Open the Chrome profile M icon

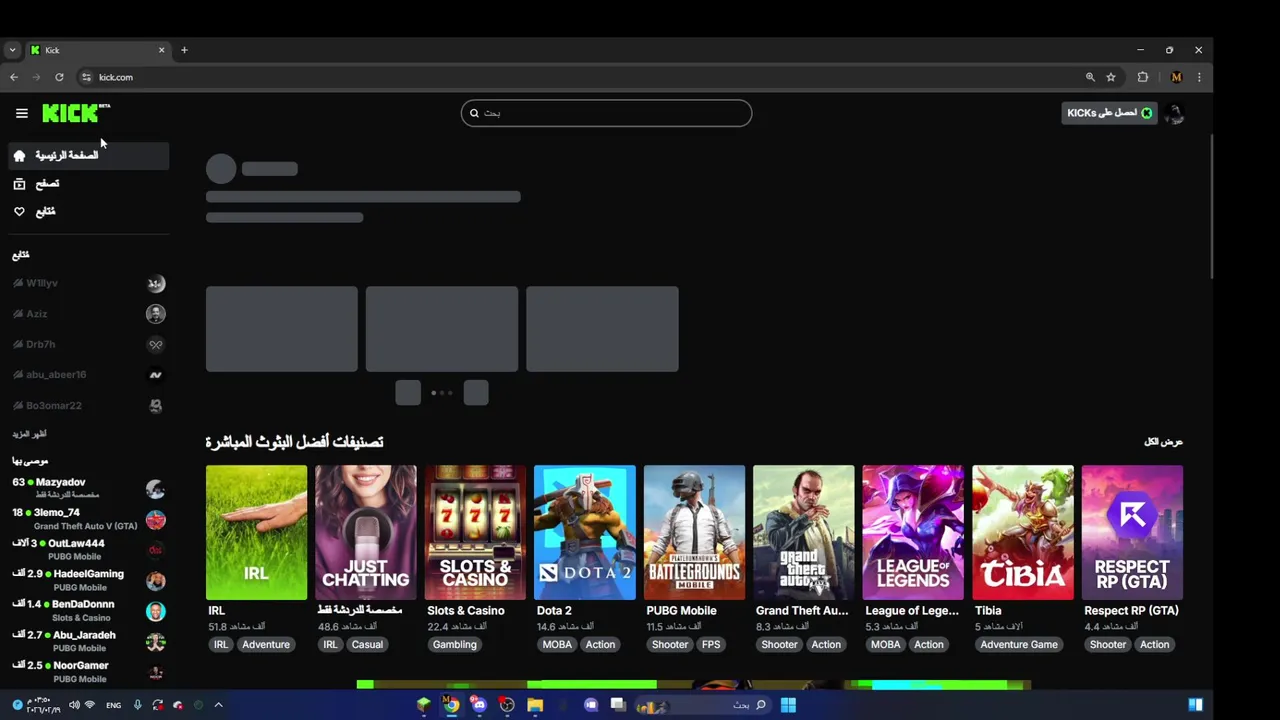pos(1176,77)
